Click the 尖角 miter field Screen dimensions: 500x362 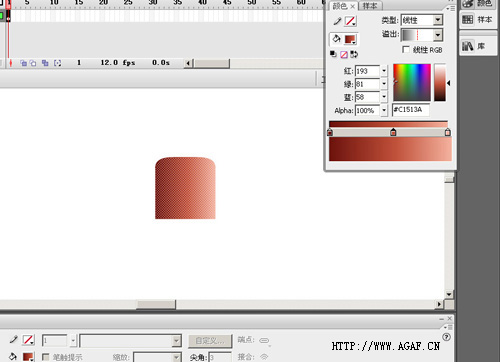[220, 357]
